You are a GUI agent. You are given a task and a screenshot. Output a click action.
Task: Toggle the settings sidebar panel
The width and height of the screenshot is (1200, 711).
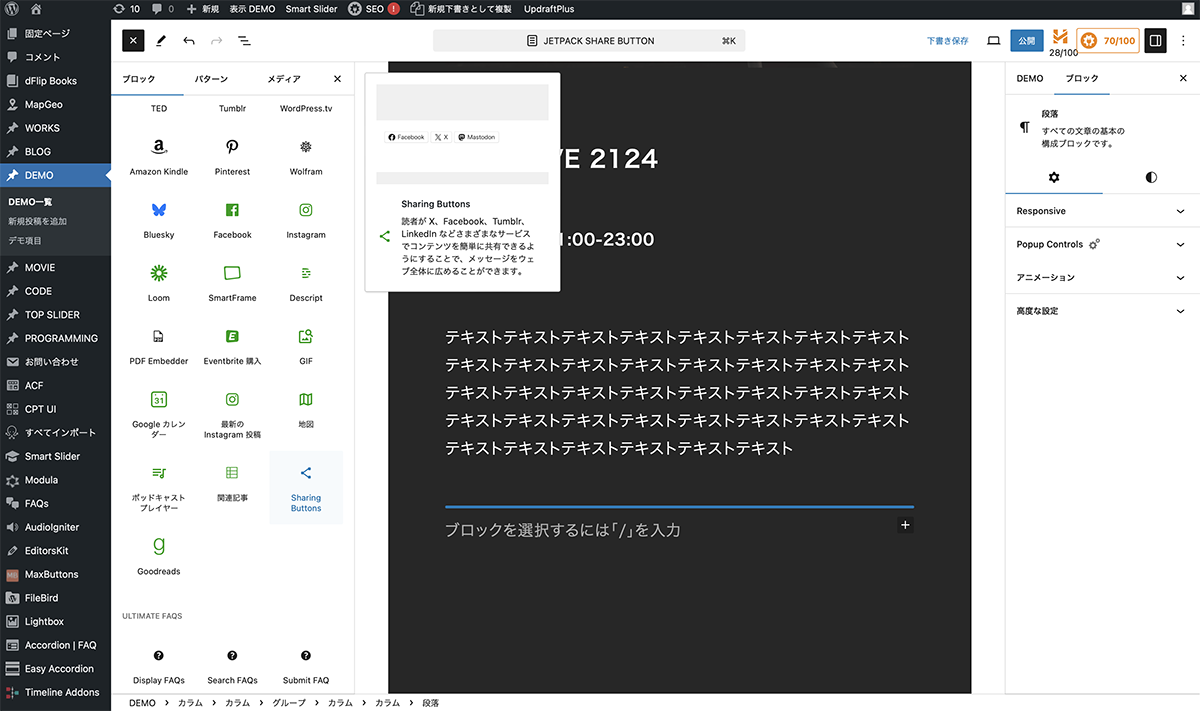[1155, 41]
